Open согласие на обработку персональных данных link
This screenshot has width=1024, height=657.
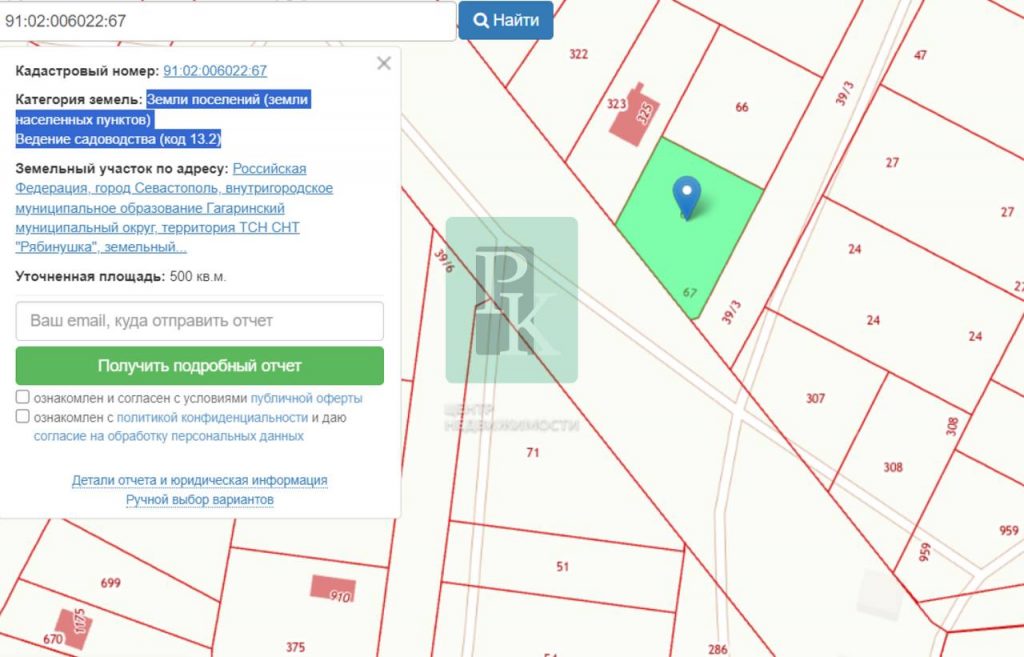tap(169, 436)
